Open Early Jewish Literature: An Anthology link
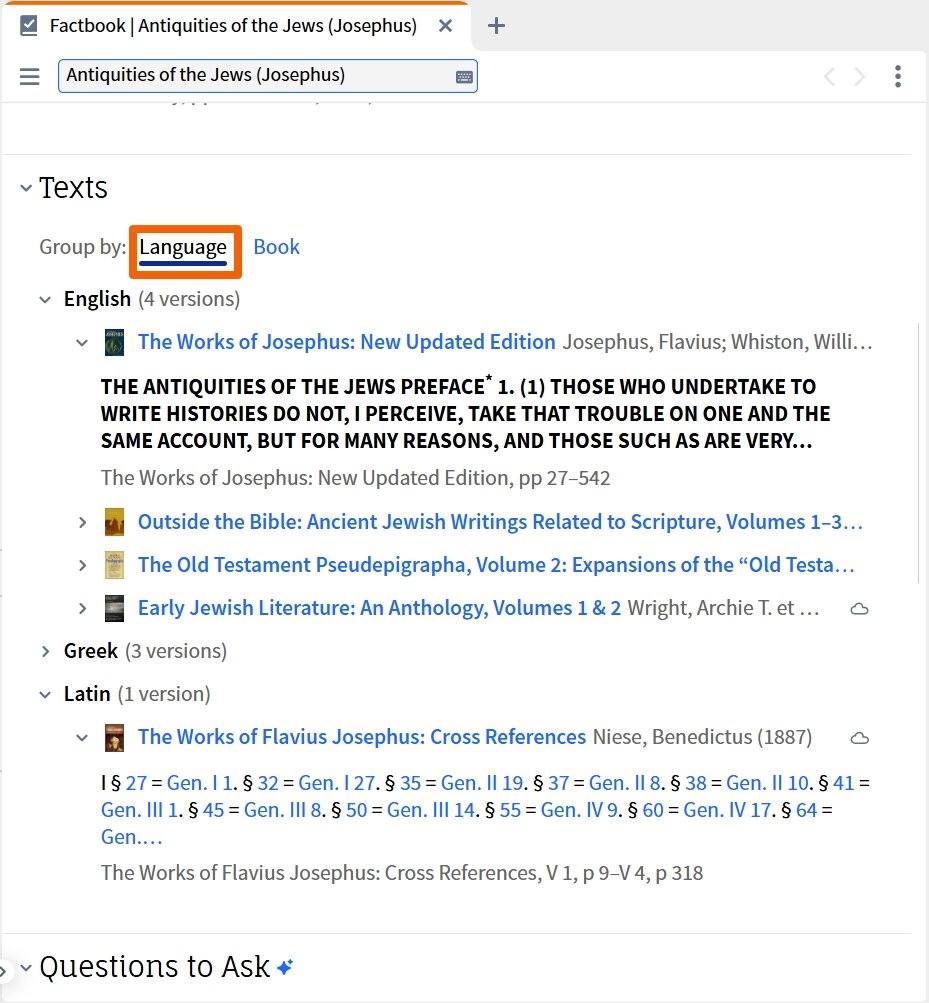 point(379,608)
